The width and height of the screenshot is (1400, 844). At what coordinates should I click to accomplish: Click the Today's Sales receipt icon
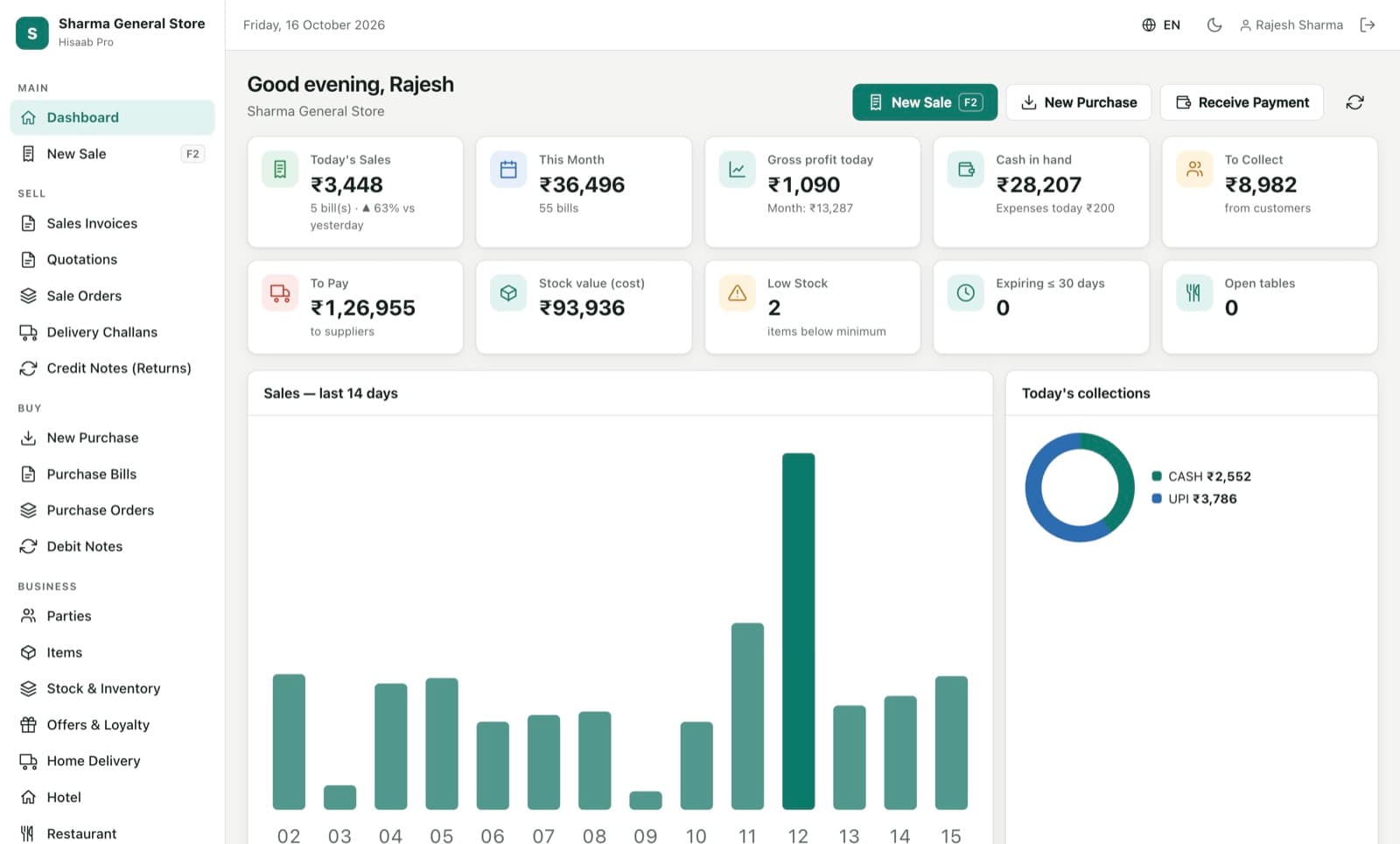280,170
